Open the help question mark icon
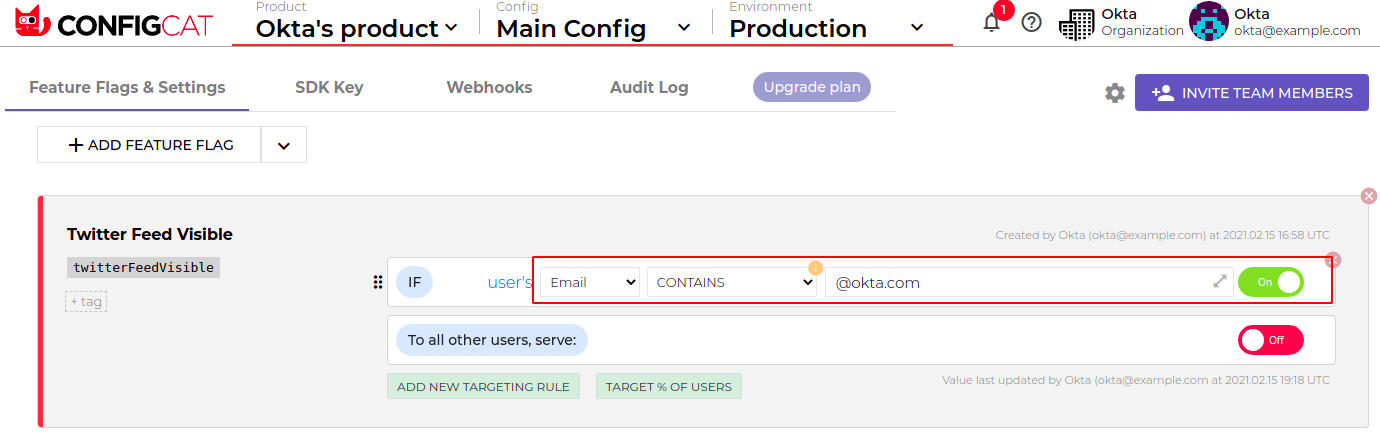This screenshot has height=437, width=1380. click(x=1032, y=23)
